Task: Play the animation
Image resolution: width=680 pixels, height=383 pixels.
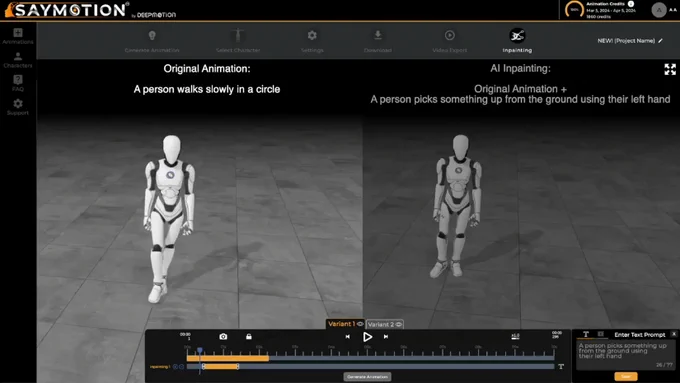Action: point(367,337)
